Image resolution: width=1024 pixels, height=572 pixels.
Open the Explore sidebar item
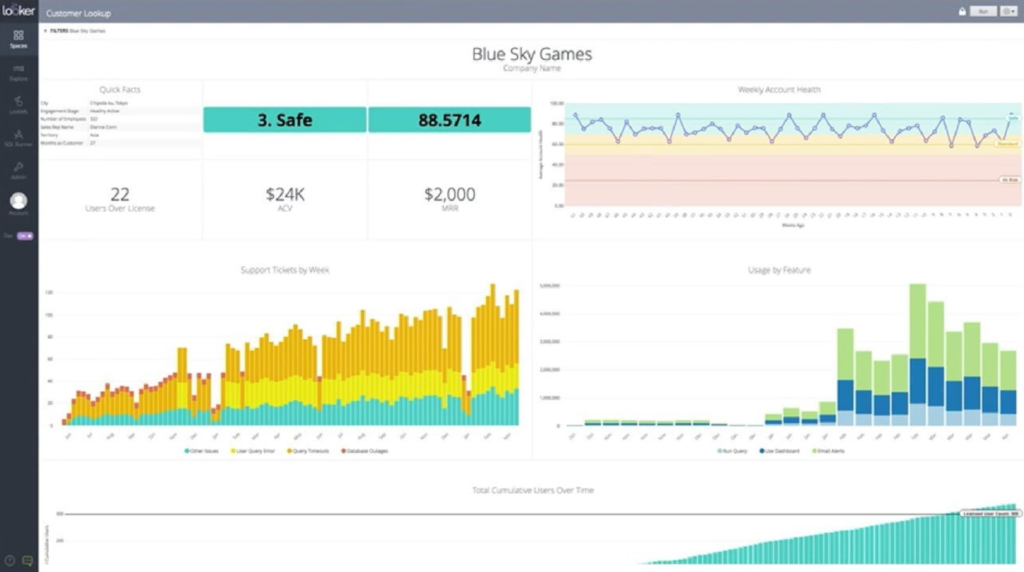click(x=18, y=72)
